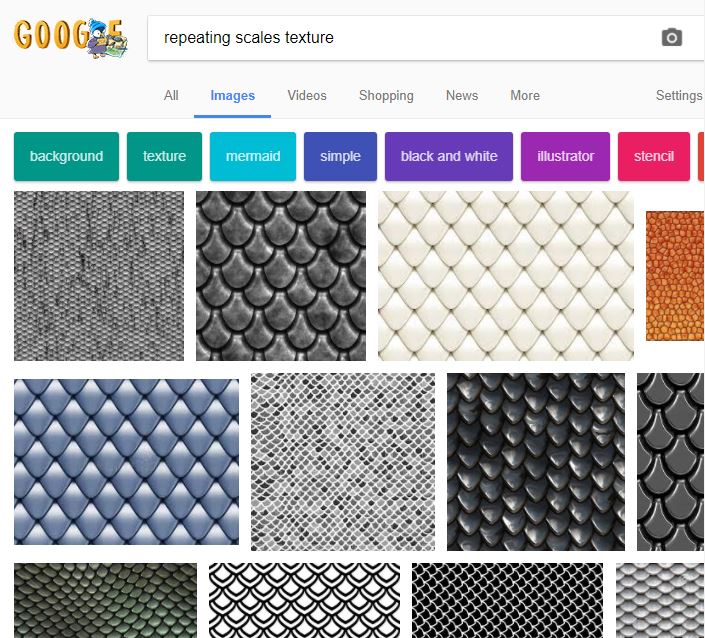The image size is (705, 638).
Task: Choose the simple filter chip
Action: (340, 156)
